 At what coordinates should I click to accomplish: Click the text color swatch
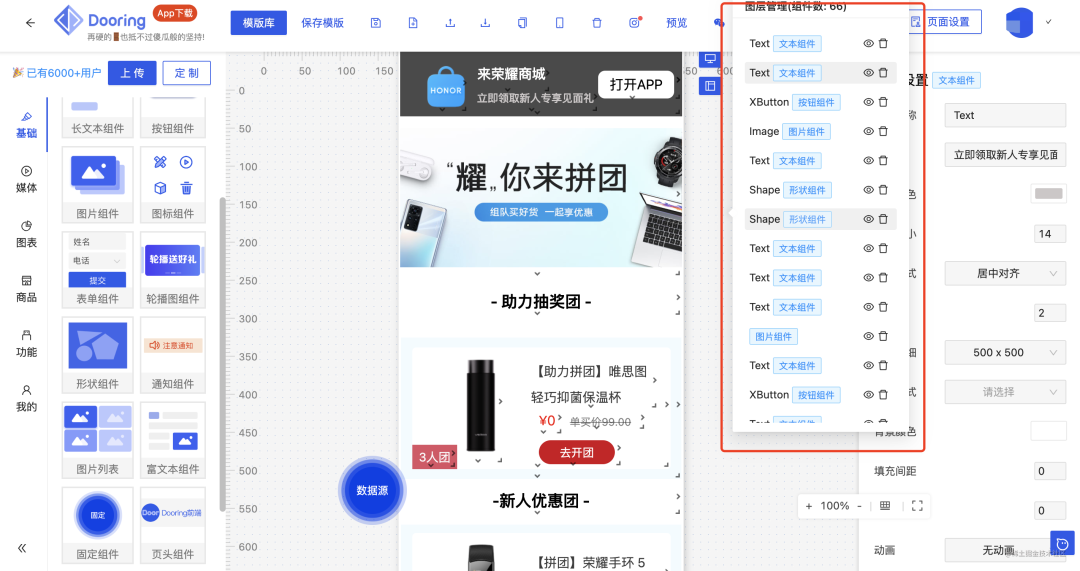pos(1048,194)
